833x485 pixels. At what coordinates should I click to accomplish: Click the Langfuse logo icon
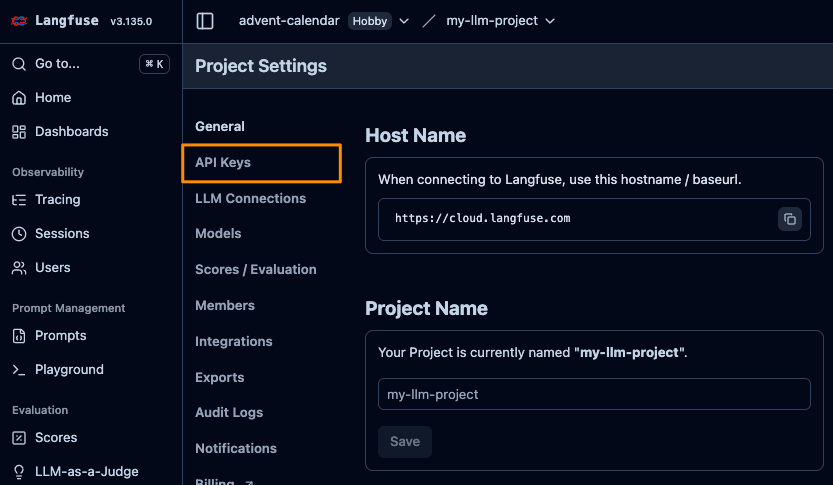coord(18,20)
